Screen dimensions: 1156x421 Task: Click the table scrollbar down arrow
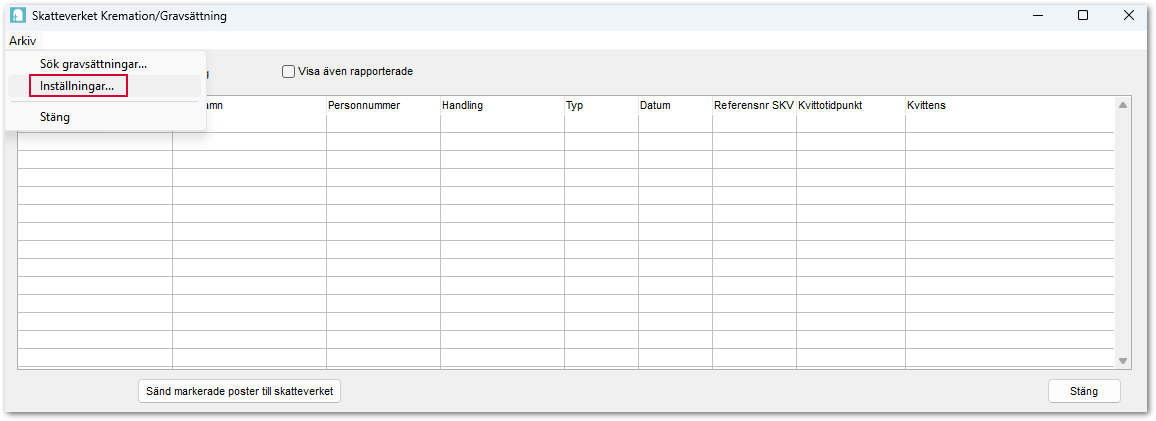1123,361
